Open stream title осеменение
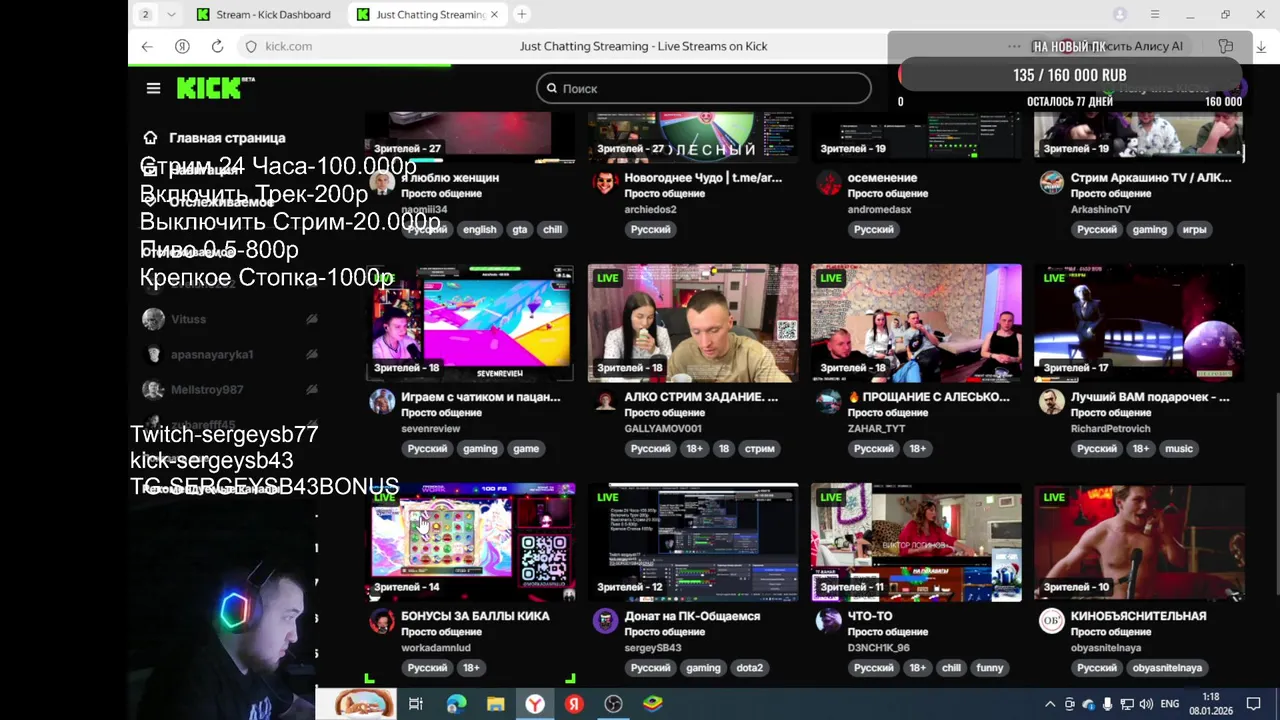This screenshot has height=720, width=1280. pyautogui.click(x=882, y=177)
